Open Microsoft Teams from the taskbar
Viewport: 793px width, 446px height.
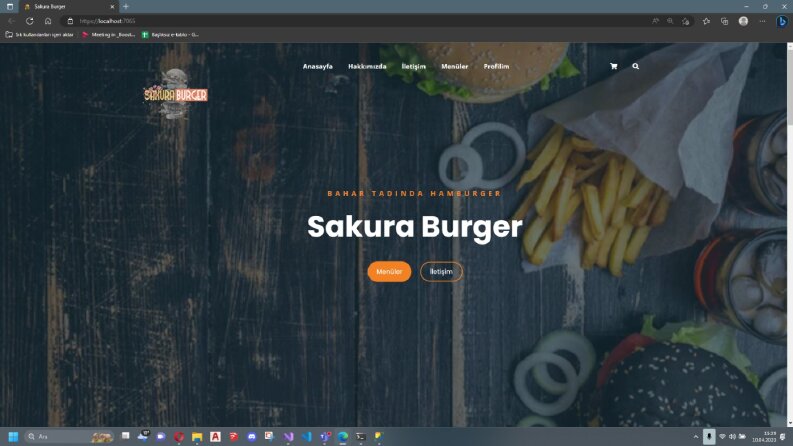click(325, 436)
